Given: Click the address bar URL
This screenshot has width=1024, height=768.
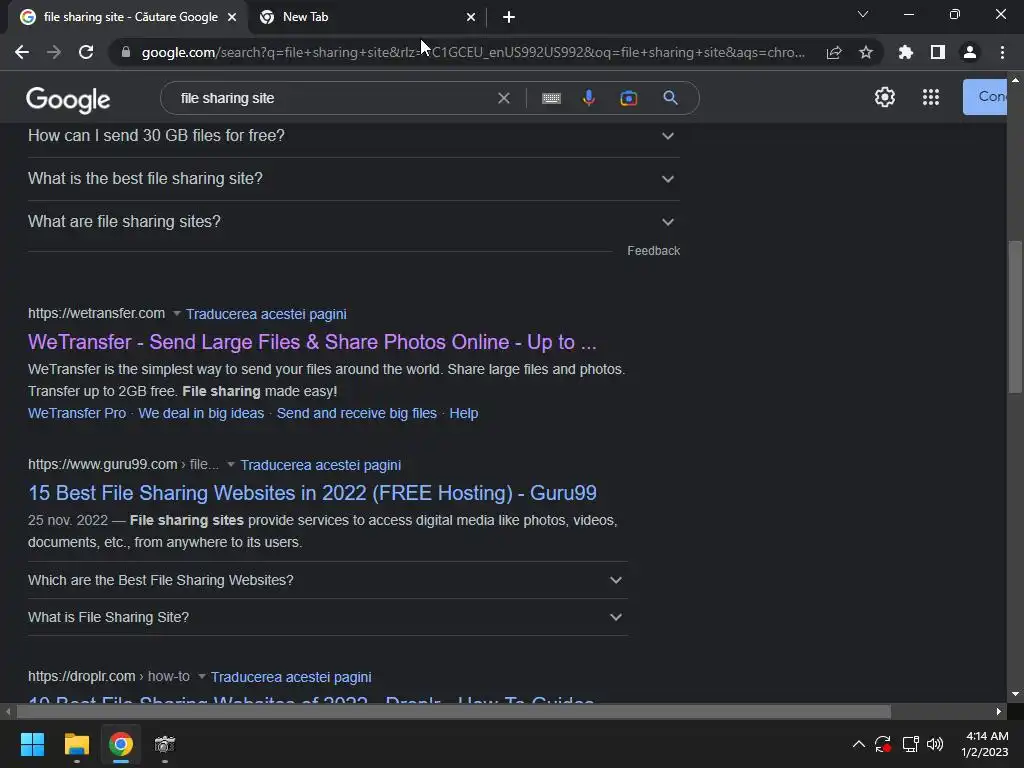Looking at the screenshot, I should [473, 52].
